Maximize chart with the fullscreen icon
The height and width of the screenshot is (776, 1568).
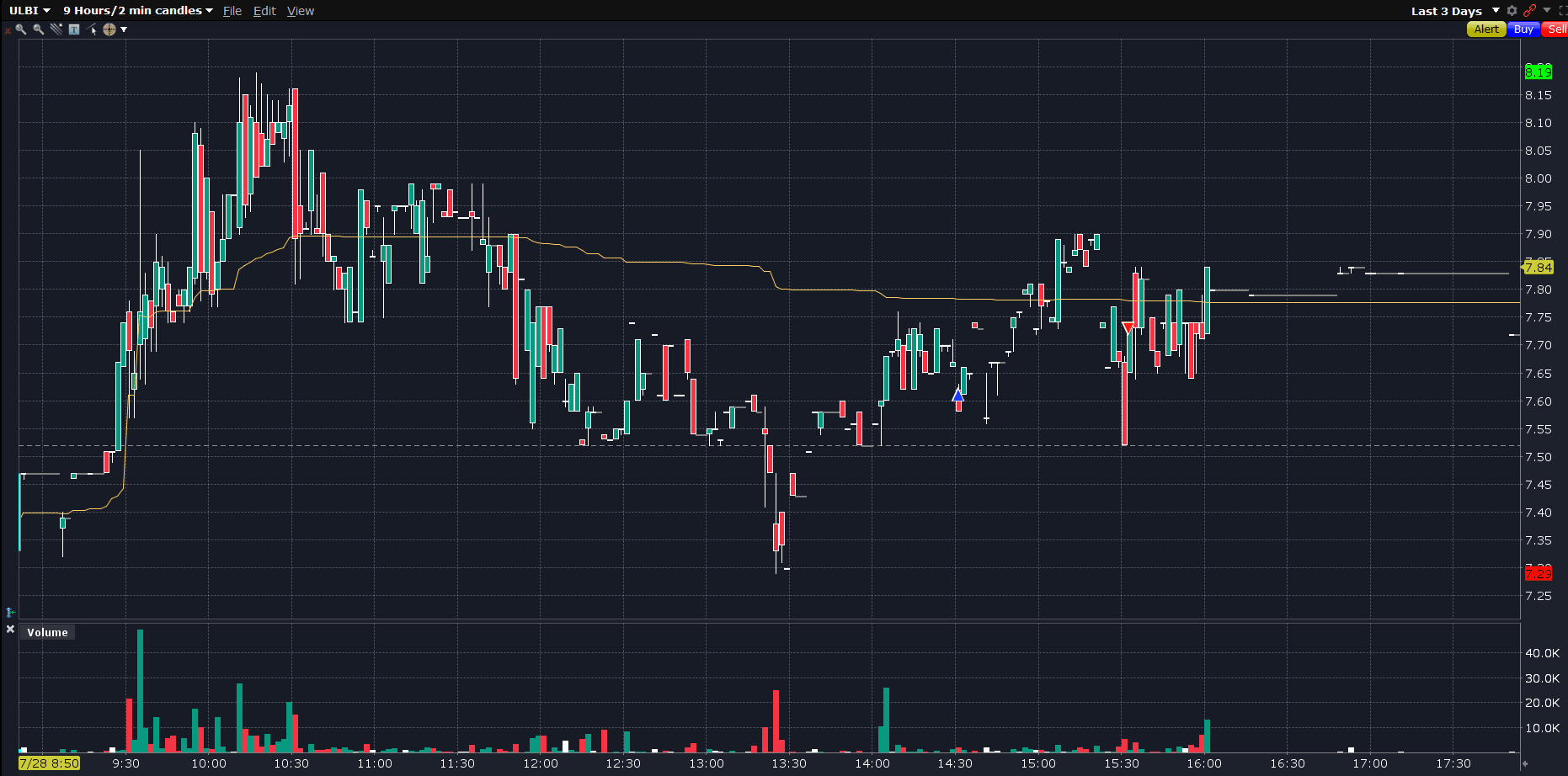1563,11
